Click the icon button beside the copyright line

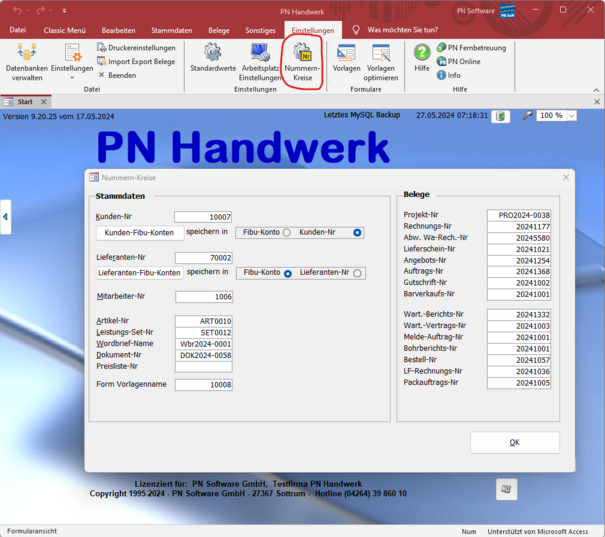(506, 489)
